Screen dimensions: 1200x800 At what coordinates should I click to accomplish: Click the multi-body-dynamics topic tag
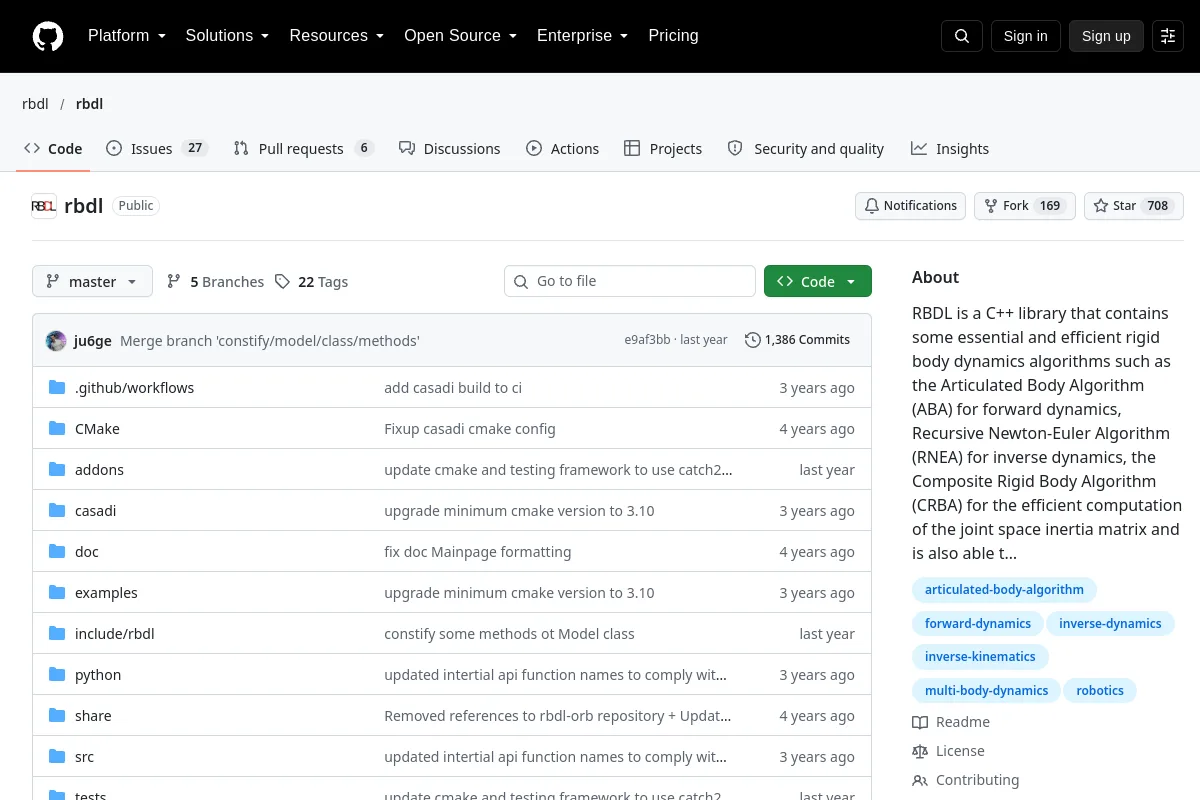pyautogui.click(x=986, y=691)
